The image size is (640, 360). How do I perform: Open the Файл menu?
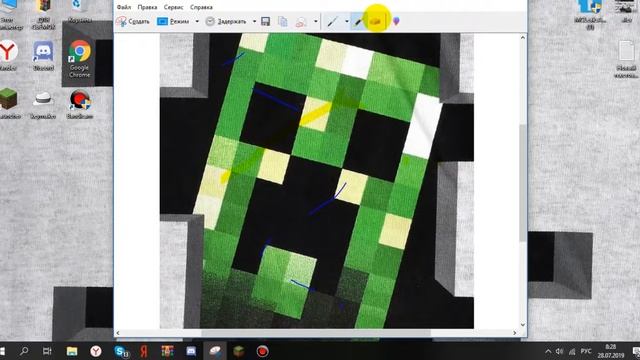[124, 7]
